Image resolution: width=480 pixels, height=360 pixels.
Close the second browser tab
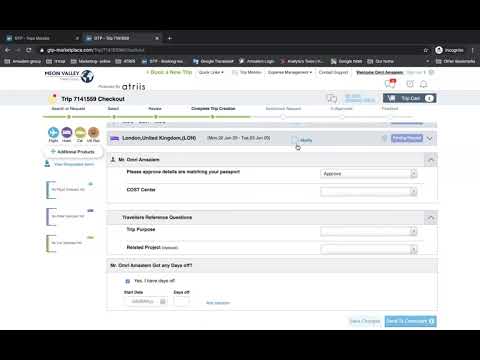[157, 38]
